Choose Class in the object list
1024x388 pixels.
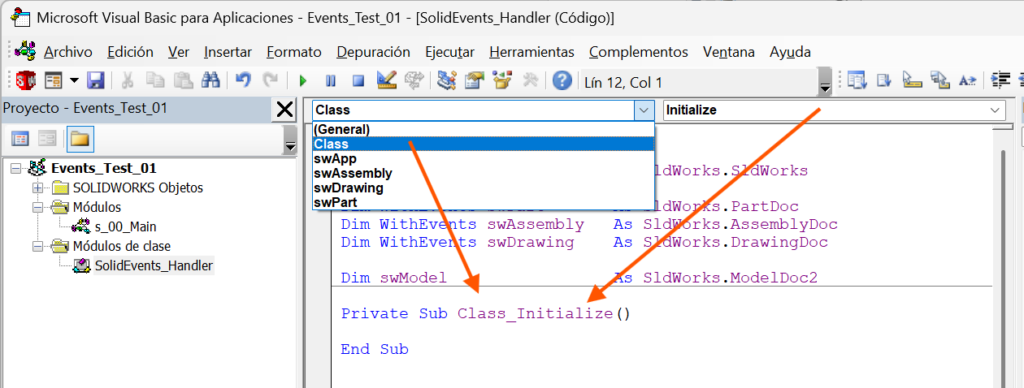[x=483, y=144]
